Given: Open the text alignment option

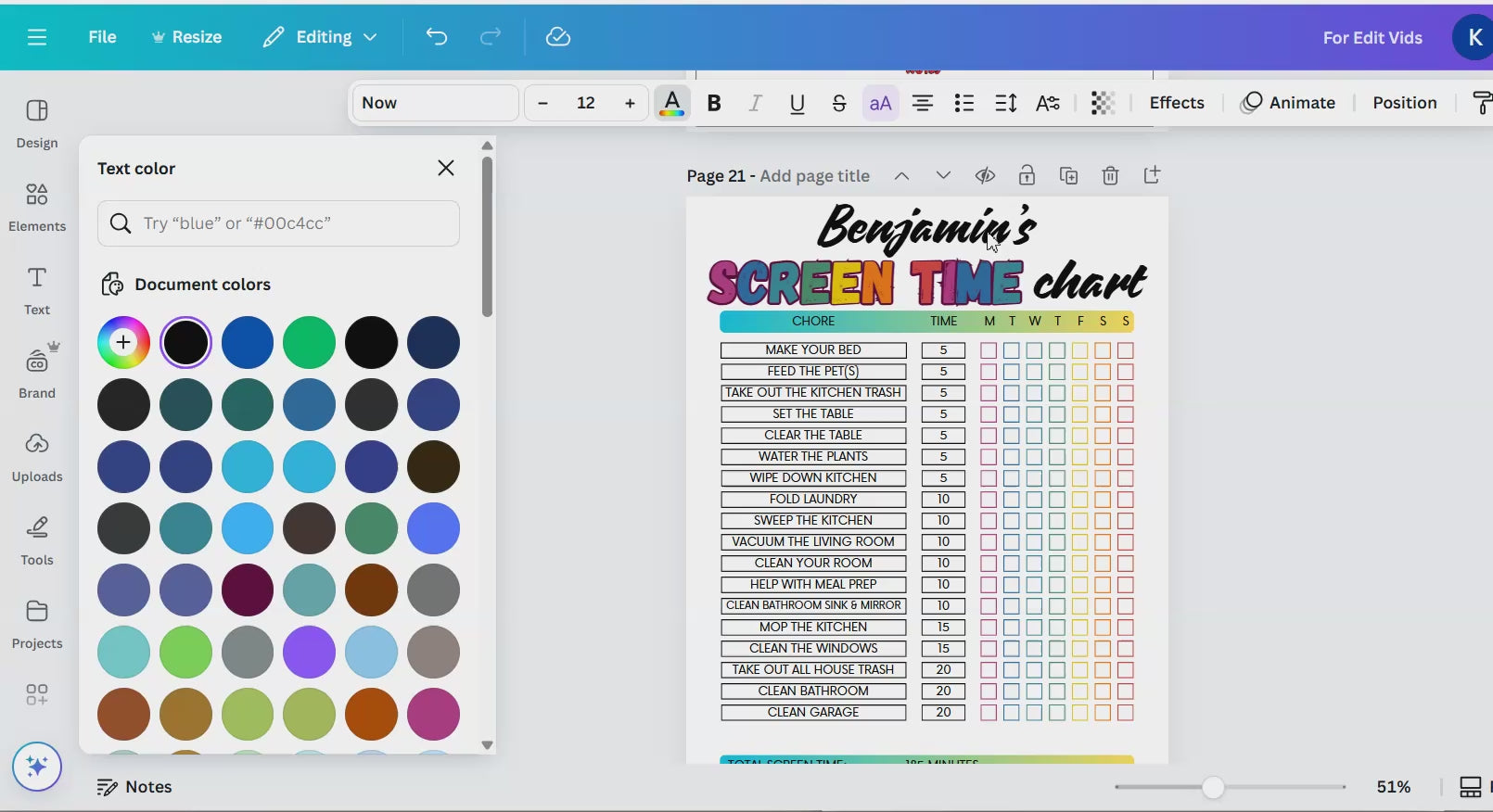Looking at the screenshot, I should [x=922, y=103].
